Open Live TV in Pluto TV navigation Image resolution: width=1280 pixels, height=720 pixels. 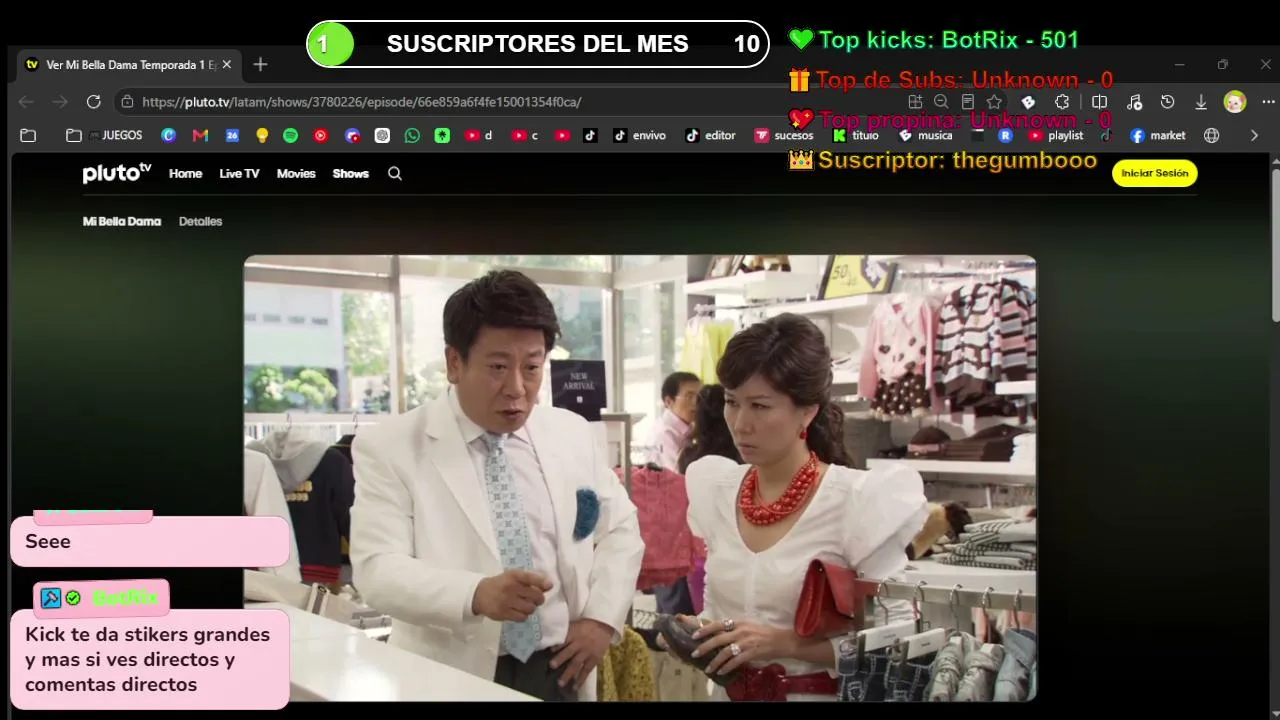pyautogui.click(x=239, y=174)
